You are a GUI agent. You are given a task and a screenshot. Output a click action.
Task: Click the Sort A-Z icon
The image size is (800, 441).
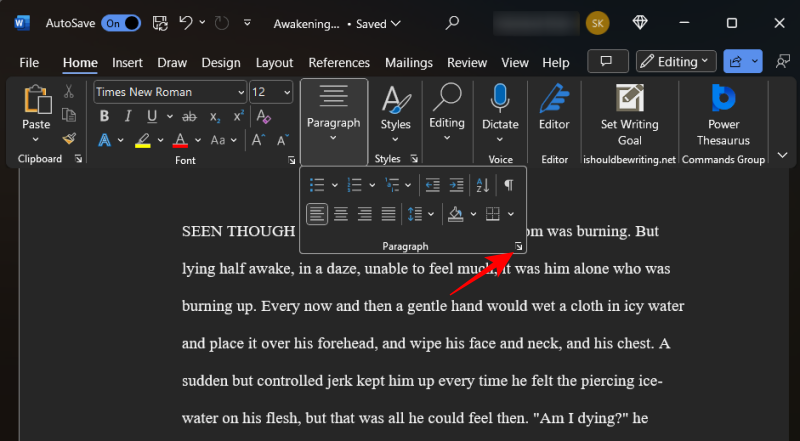tap(482, 185)
